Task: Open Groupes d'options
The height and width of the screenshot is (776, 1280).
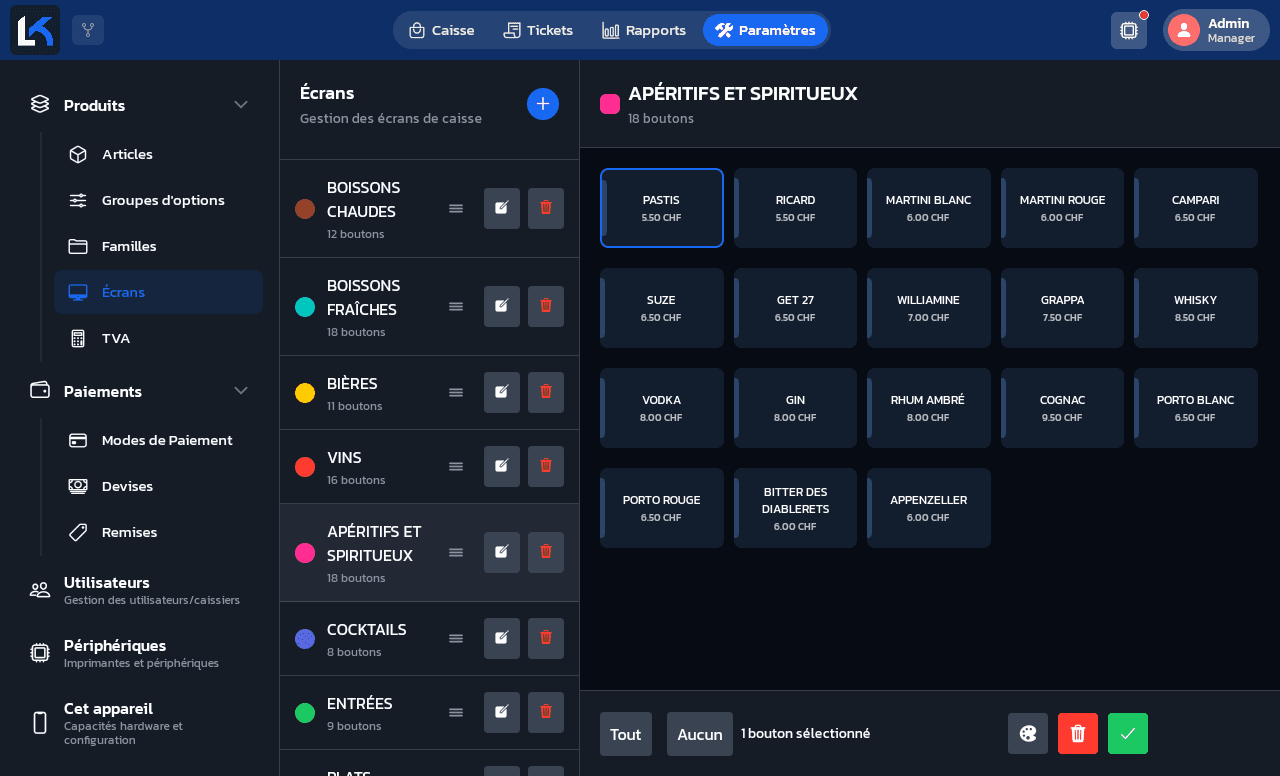Action: 158,200
